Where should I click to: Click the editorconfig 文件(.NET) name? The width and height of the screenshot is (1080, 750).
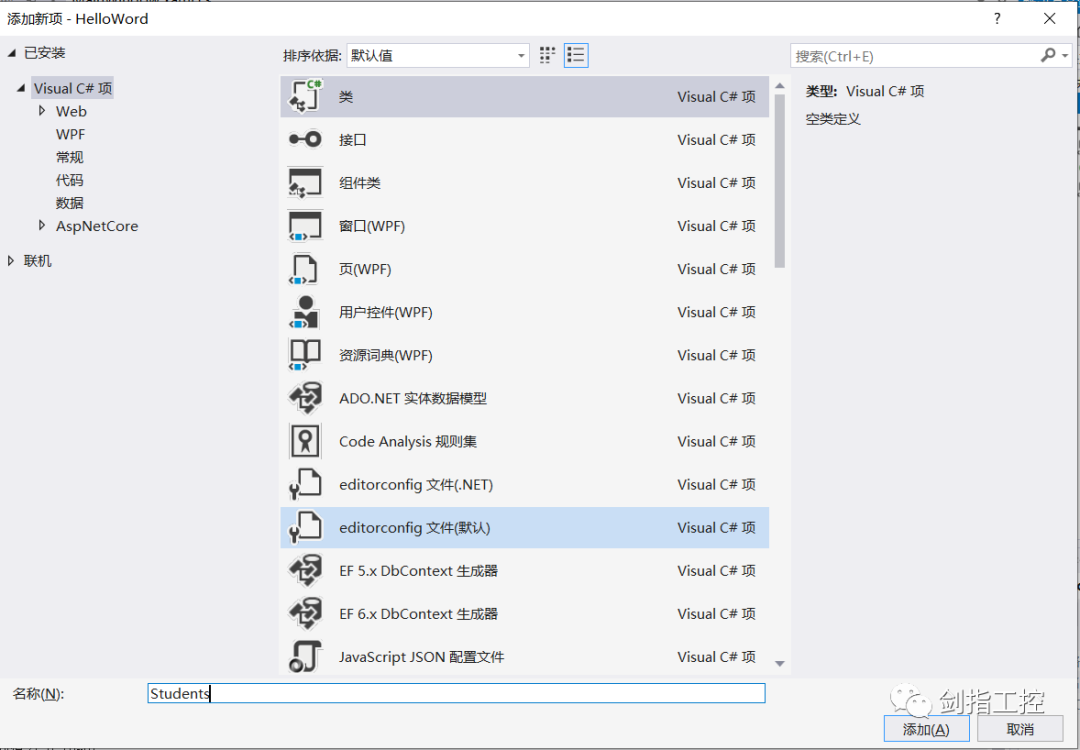coord(416,484)
